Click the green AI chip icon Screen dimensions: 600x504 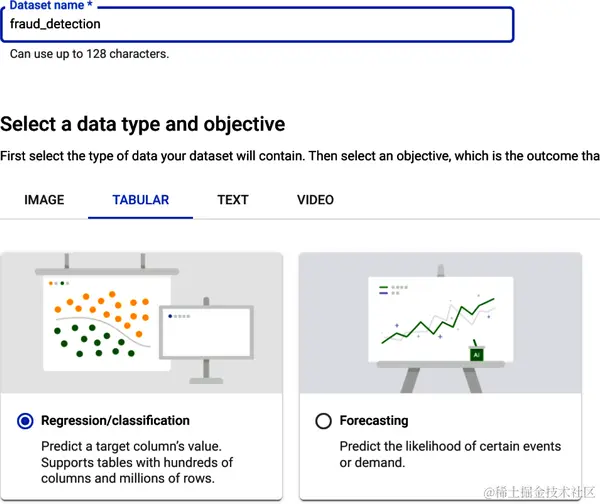477,354
